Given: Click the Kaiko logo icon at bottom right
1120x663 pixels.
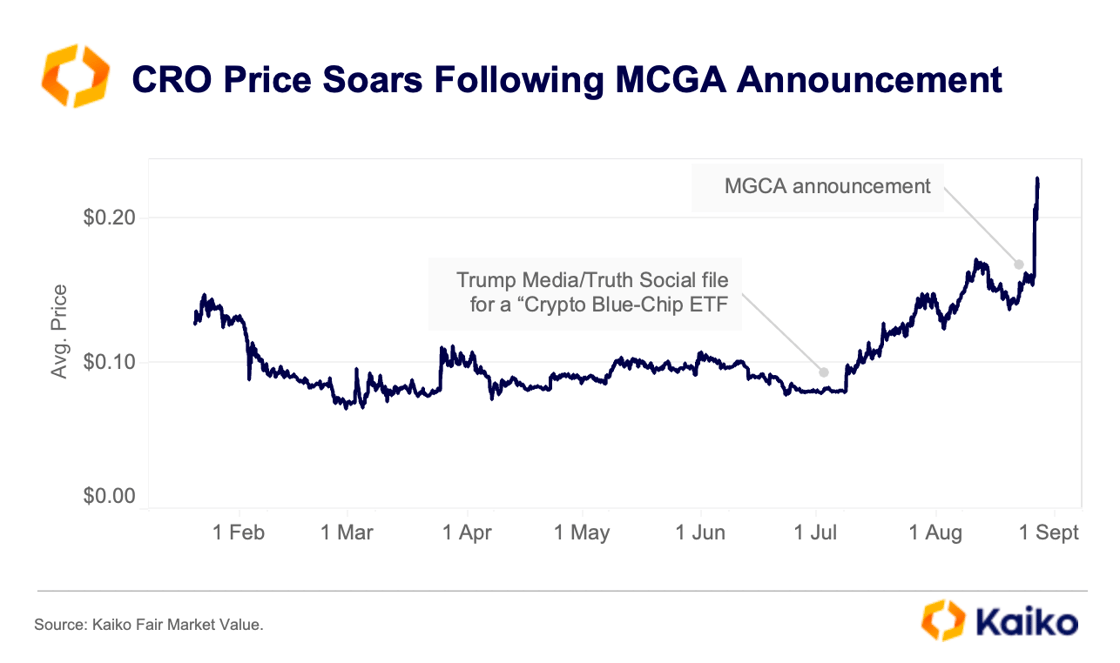Looking at the screenshot, I should [x=942, y=621].
